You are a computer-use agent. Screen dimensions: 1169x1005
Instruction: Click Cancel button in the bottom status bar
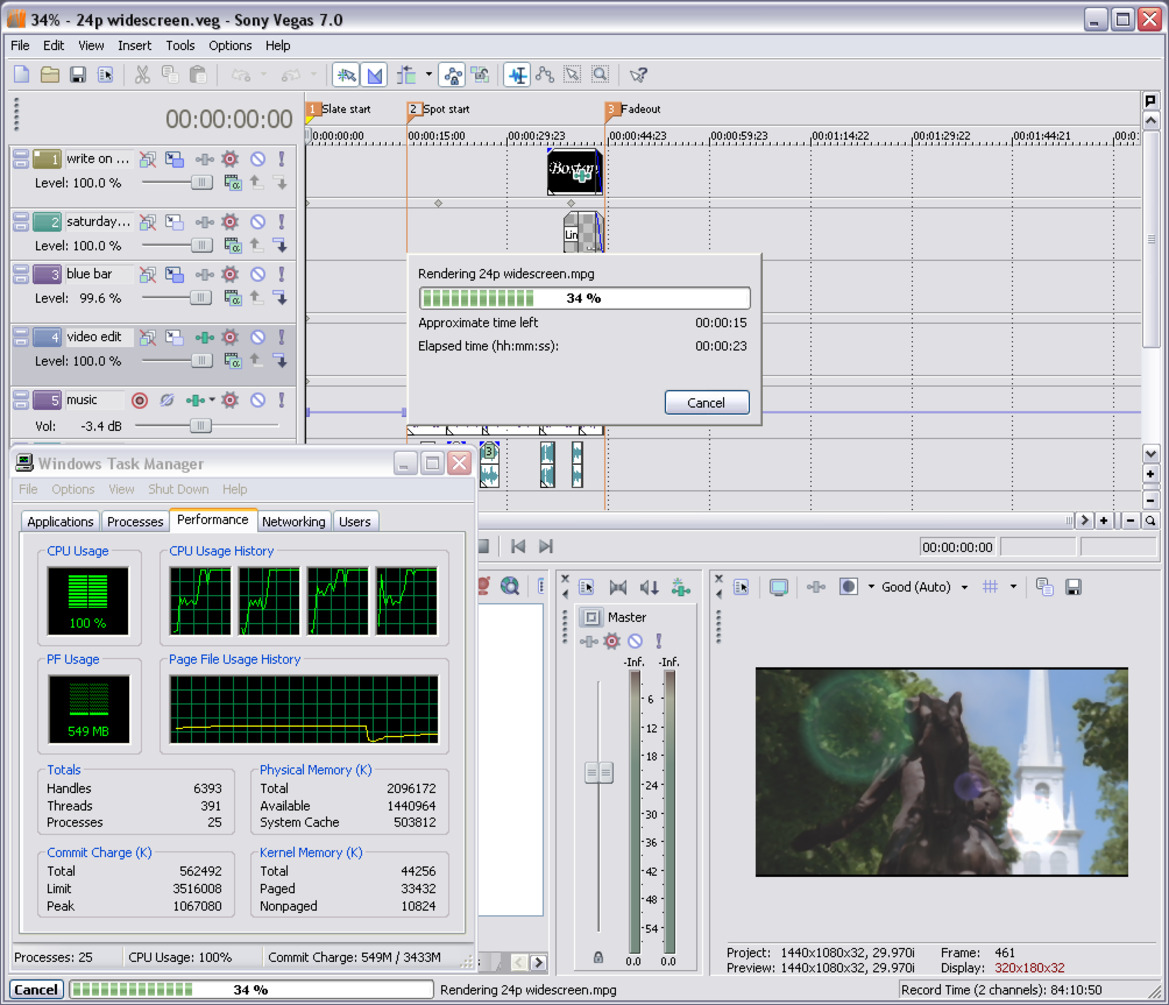point(36,989)
